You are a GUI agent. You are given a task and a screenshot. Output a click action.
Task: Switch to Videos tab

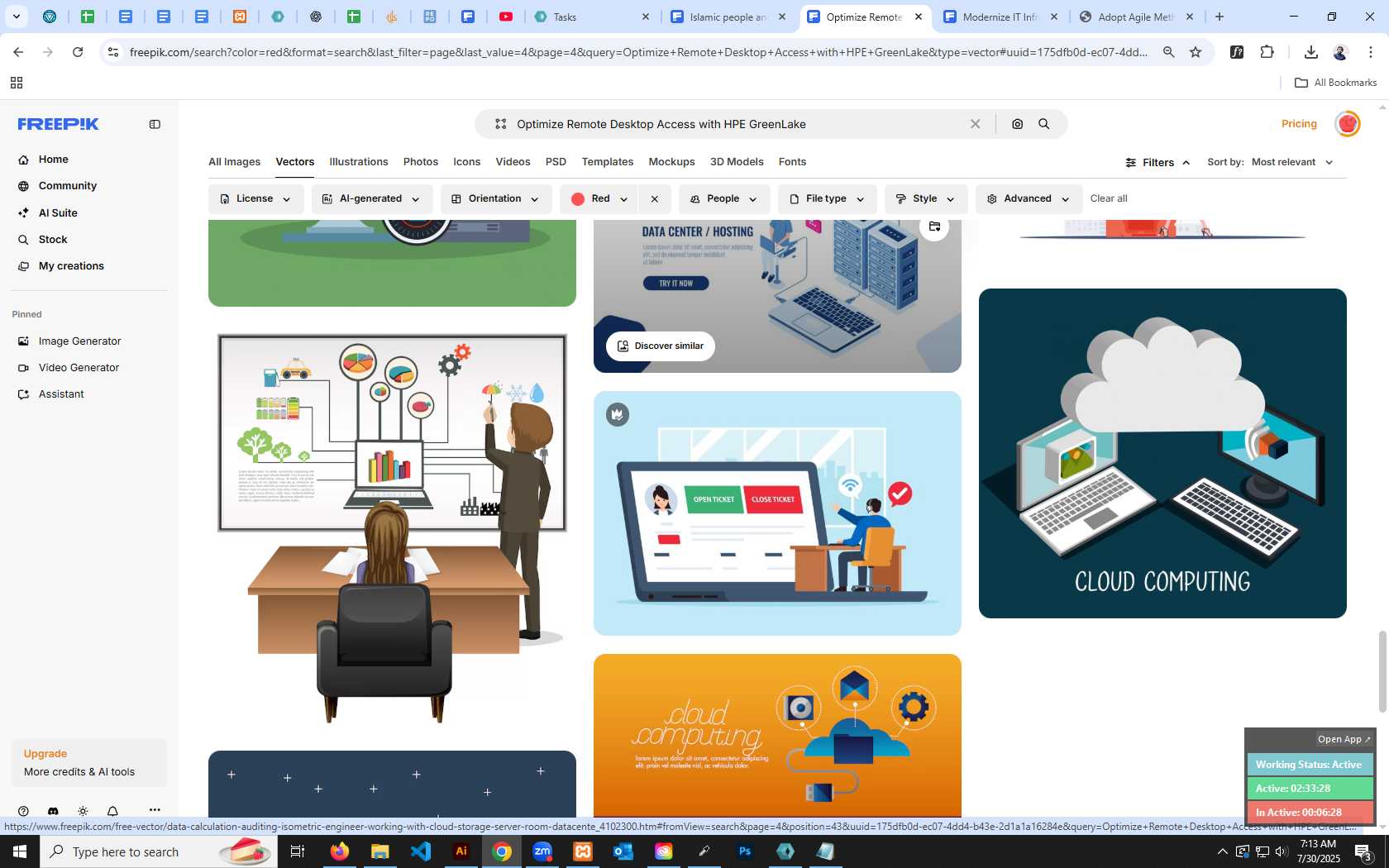tap(513, 162)
